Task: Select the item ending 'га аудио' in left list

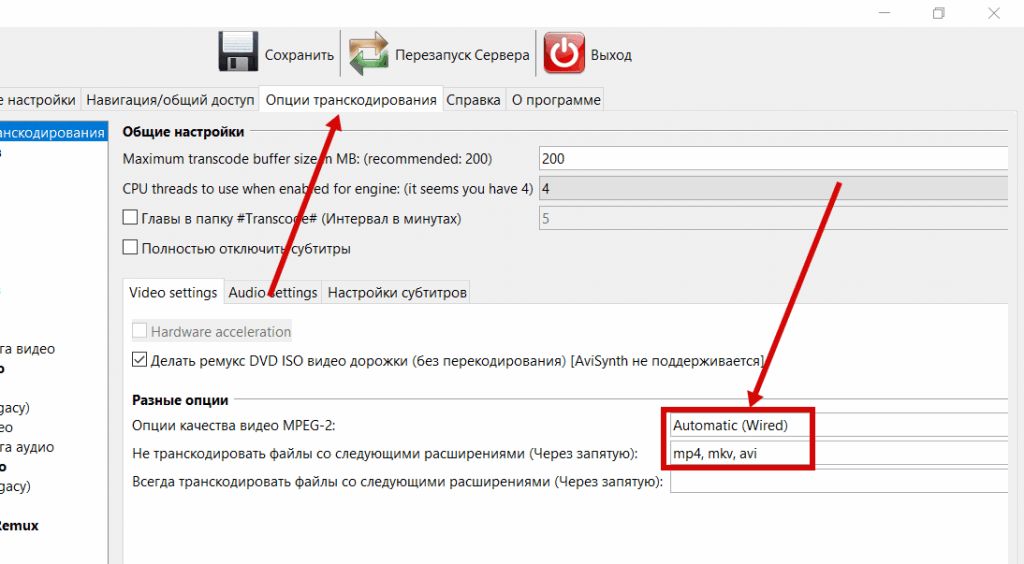Action: tap(27, 447)
